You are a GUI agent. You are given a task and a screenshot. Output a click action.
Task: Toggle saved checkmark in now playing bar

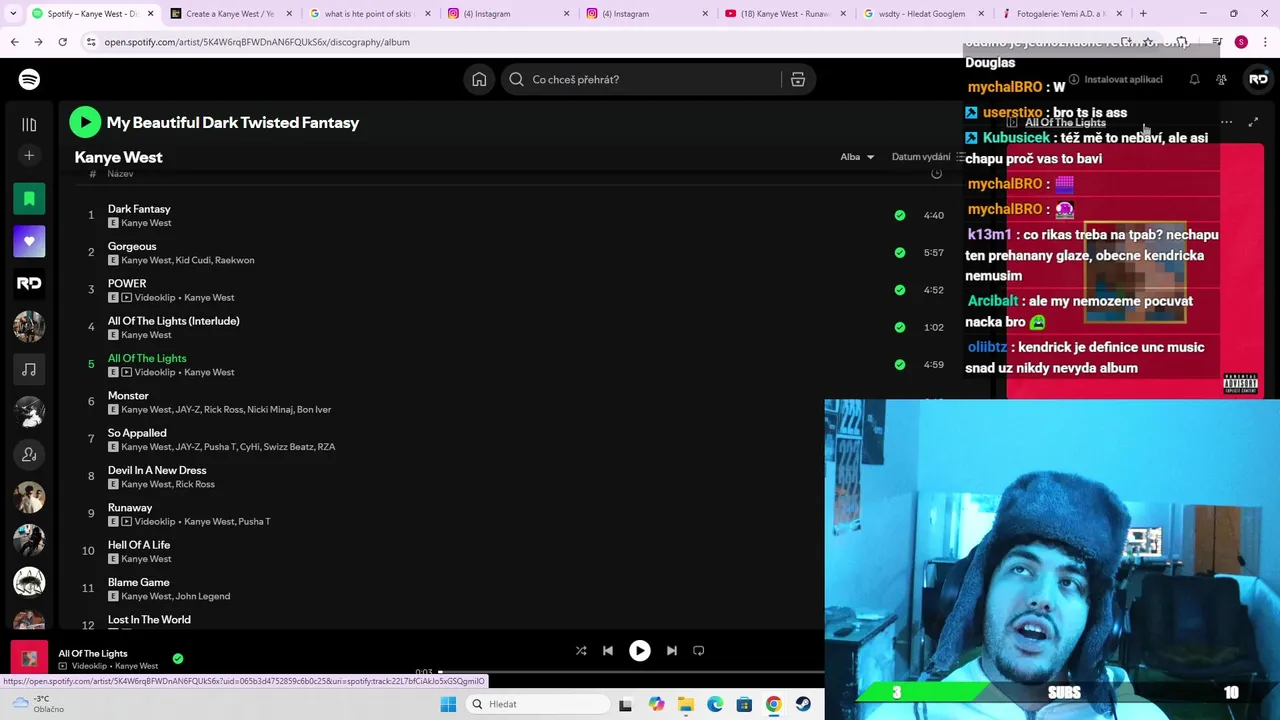click(x=177, y=658)
